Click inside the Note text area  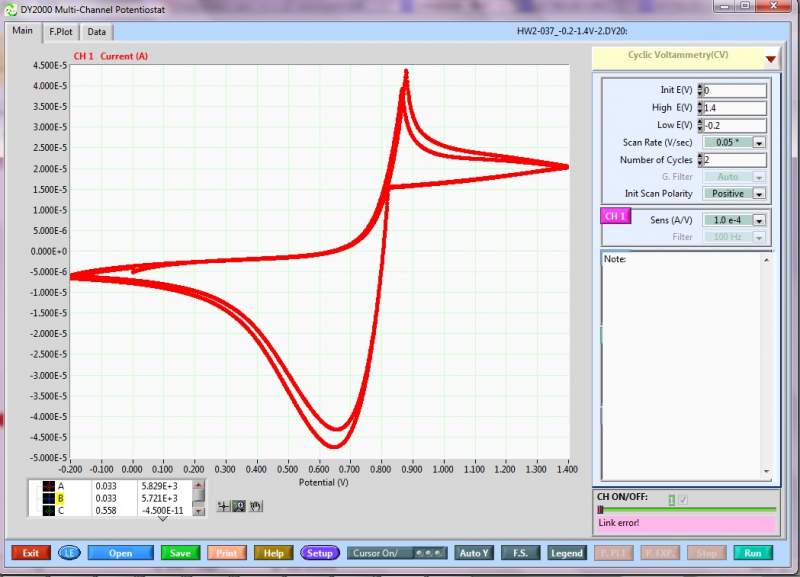tap(682, 365)
